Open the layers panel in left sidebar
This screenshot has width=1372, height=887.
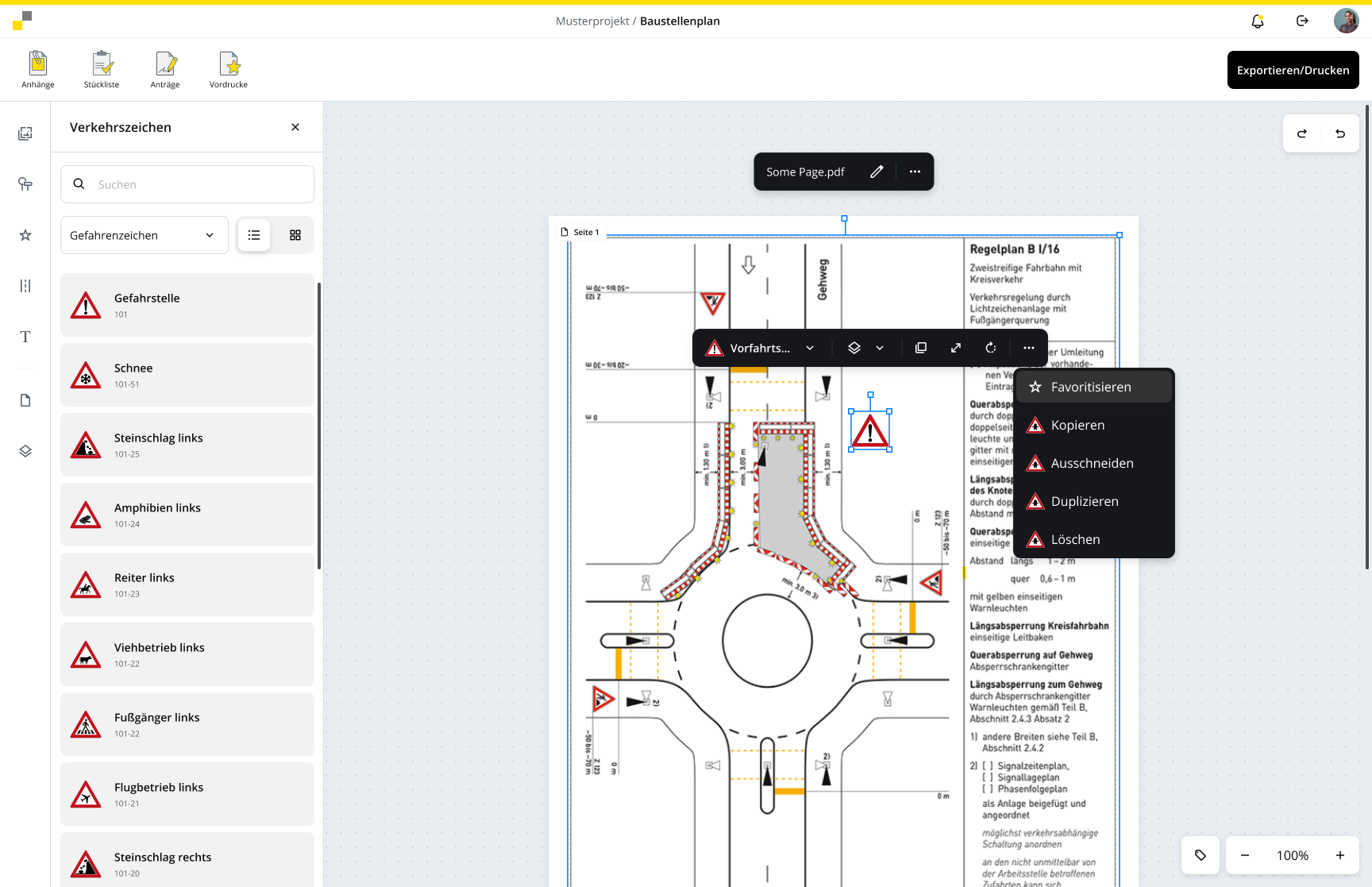click(25, 451)
